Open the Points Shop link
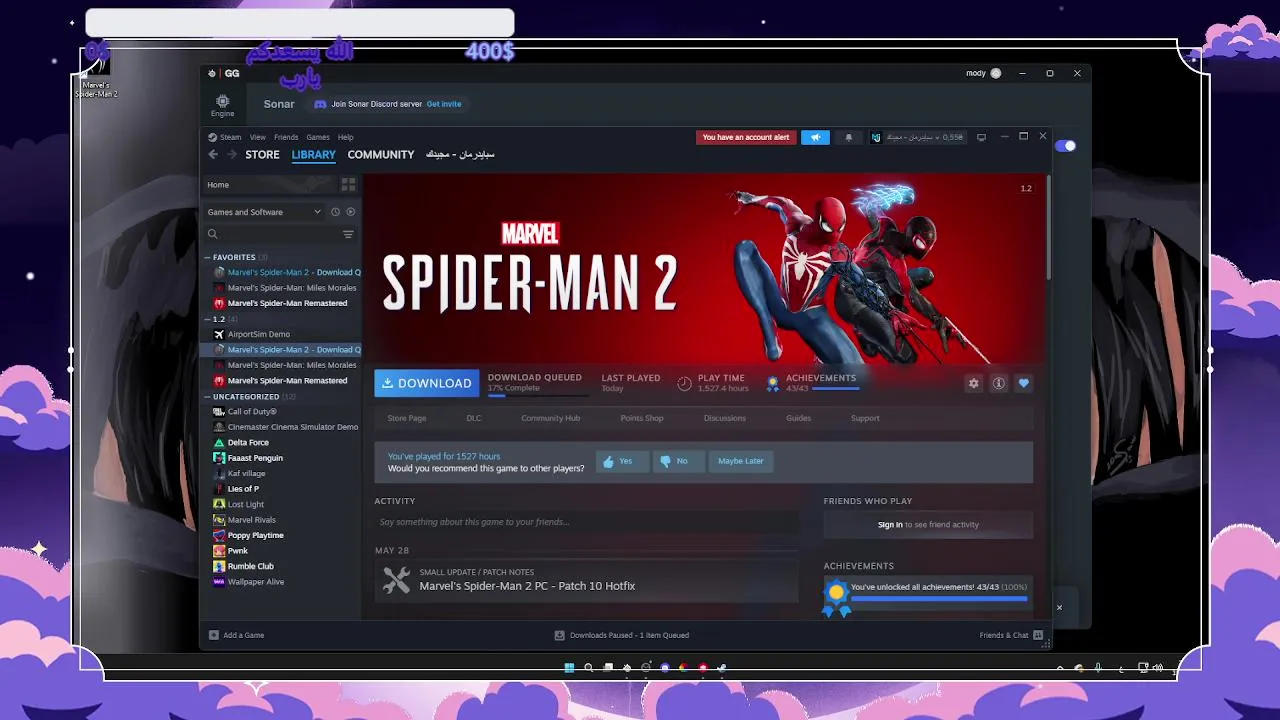The height and width of the screenshot is (720, 1280). tap(642, 418)
